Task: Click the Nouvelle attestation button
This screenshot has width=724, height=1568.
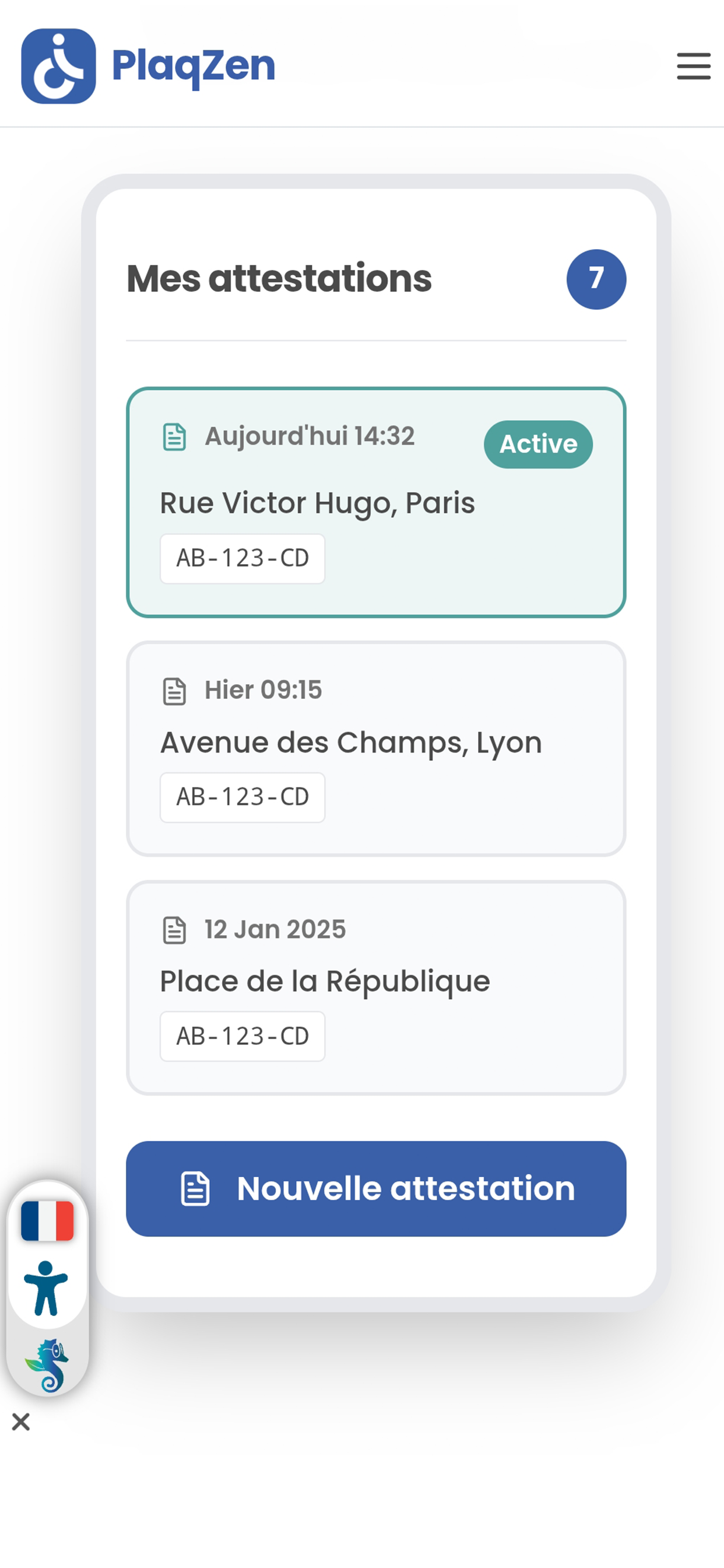Action: (376, 1189)
